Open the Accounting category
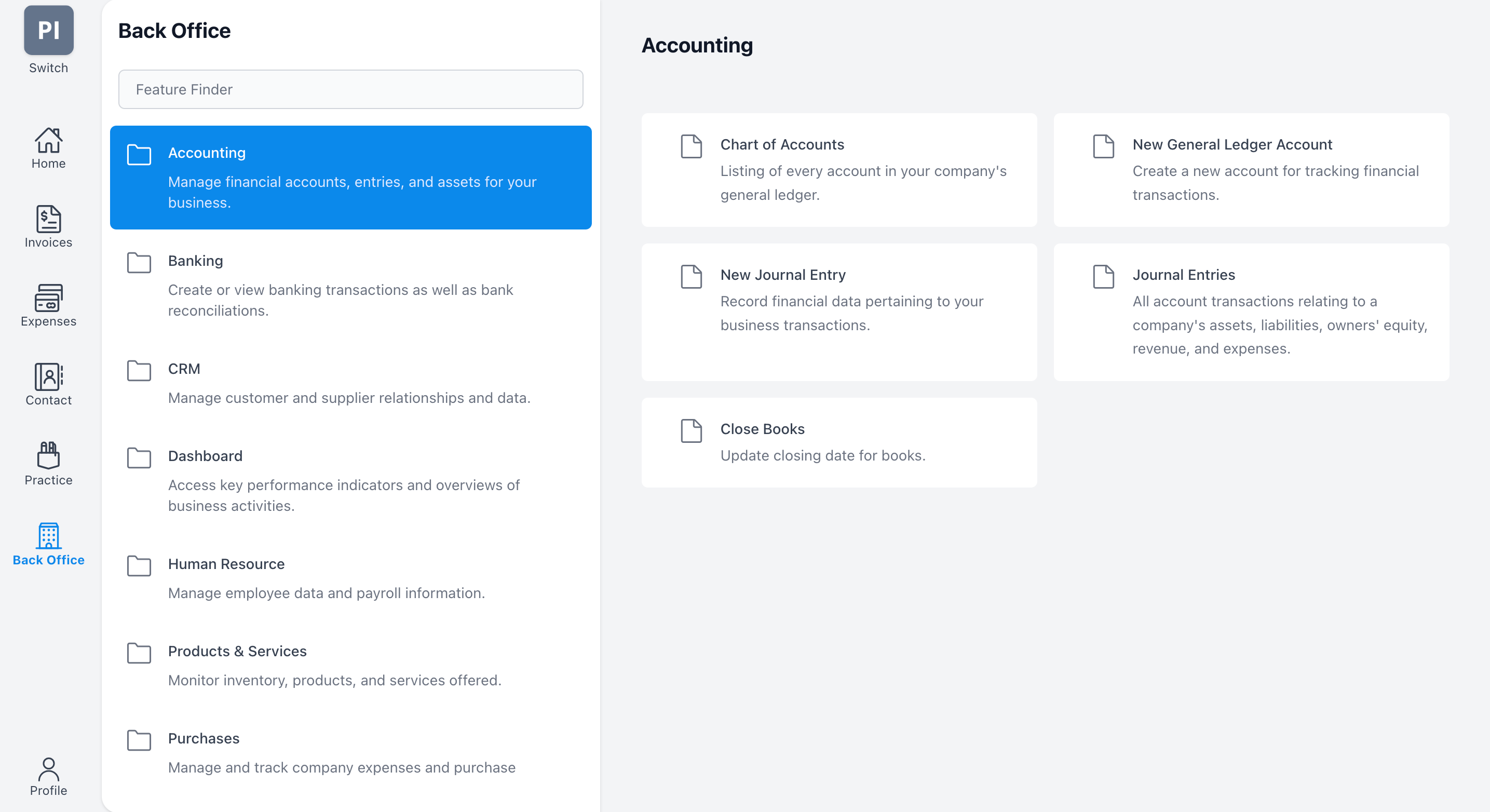 [x=350, y=177]
